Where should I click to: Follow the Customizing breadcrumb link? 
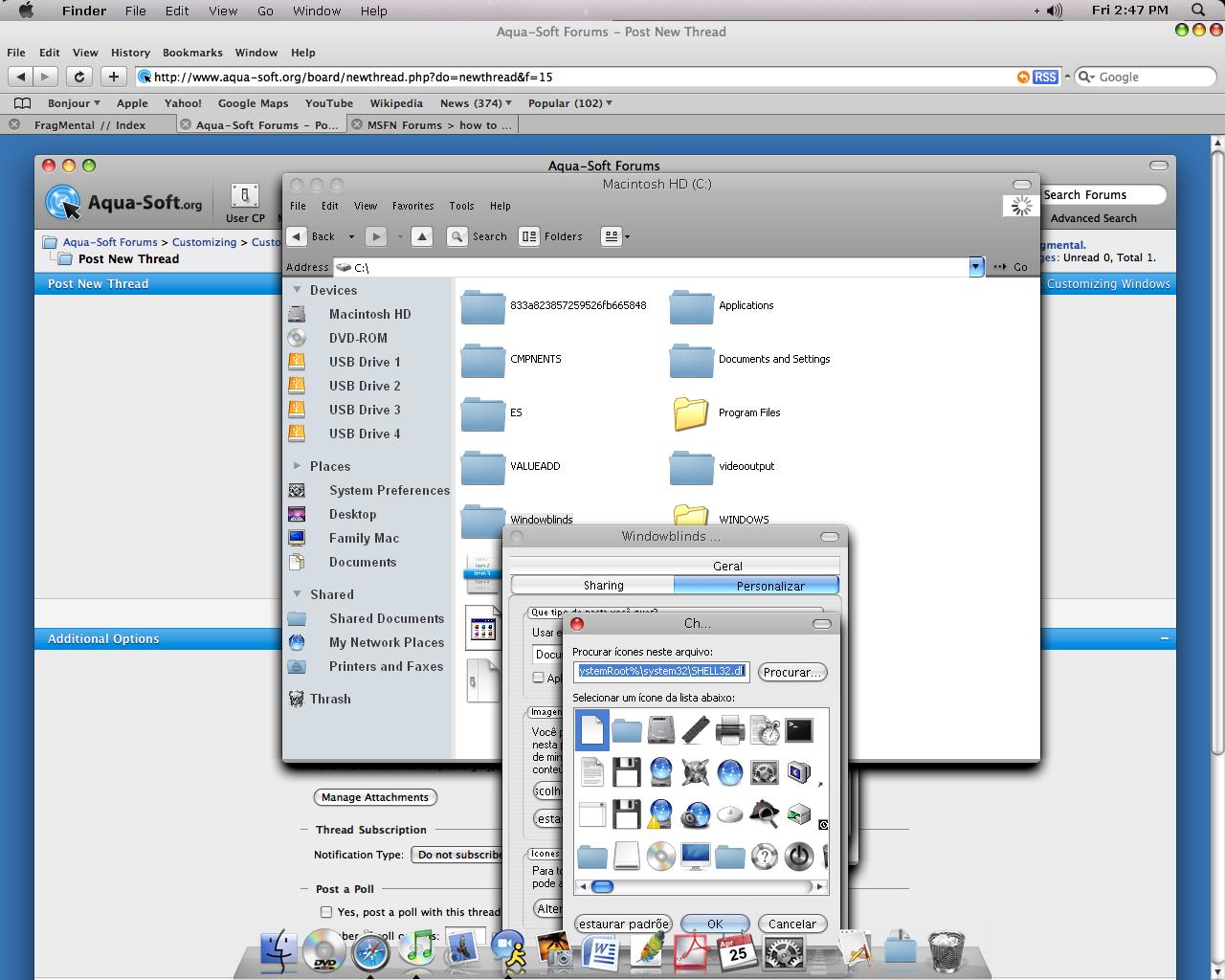pyautogui.click(x=204, y=242)
